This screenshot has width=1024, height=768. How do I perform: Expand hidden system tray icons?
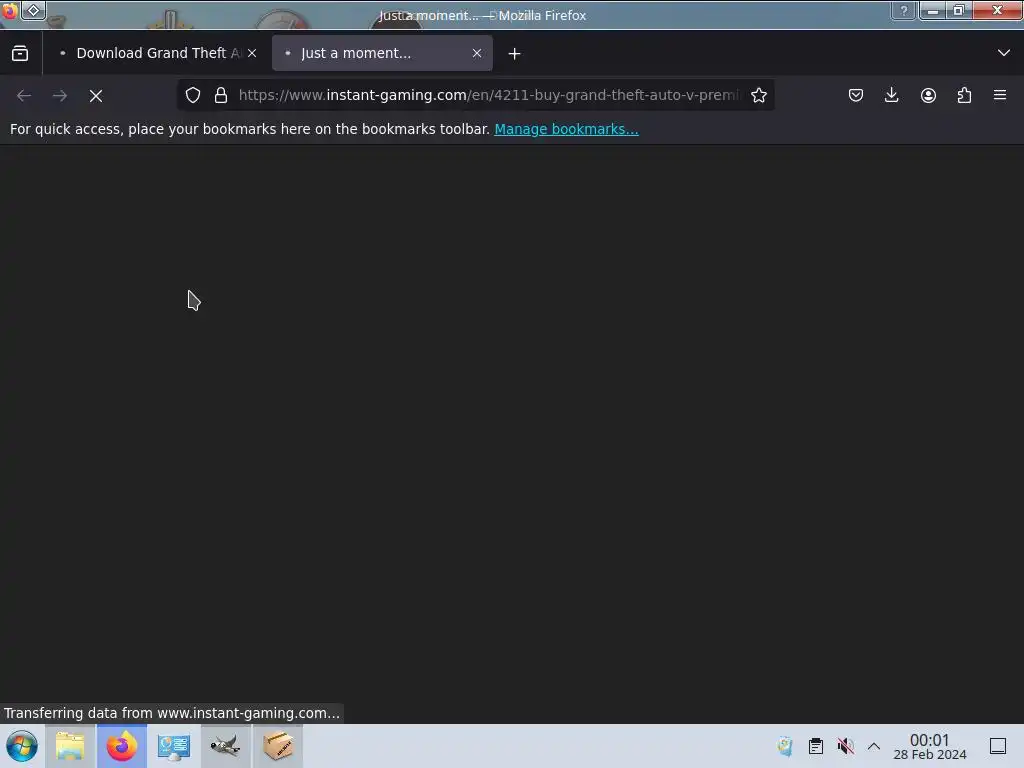click(874, 746)
